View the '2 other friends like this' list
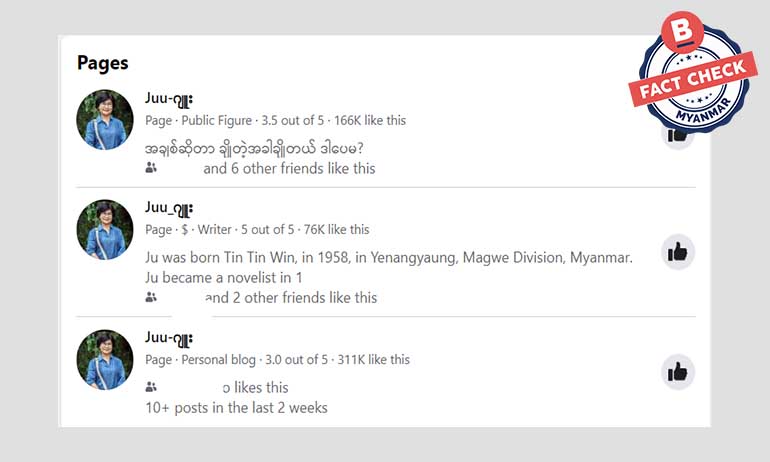 tap(291, 297)
